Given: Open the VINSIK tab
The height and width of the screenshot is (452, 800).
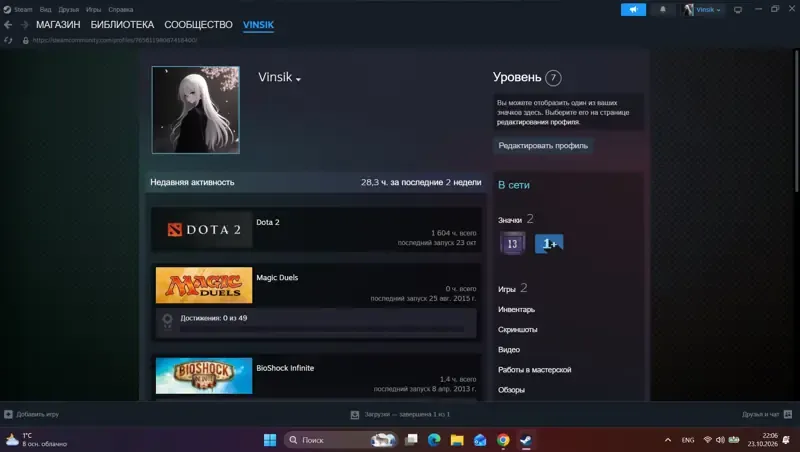Looking at the screenshot, I should click(258, 24).
